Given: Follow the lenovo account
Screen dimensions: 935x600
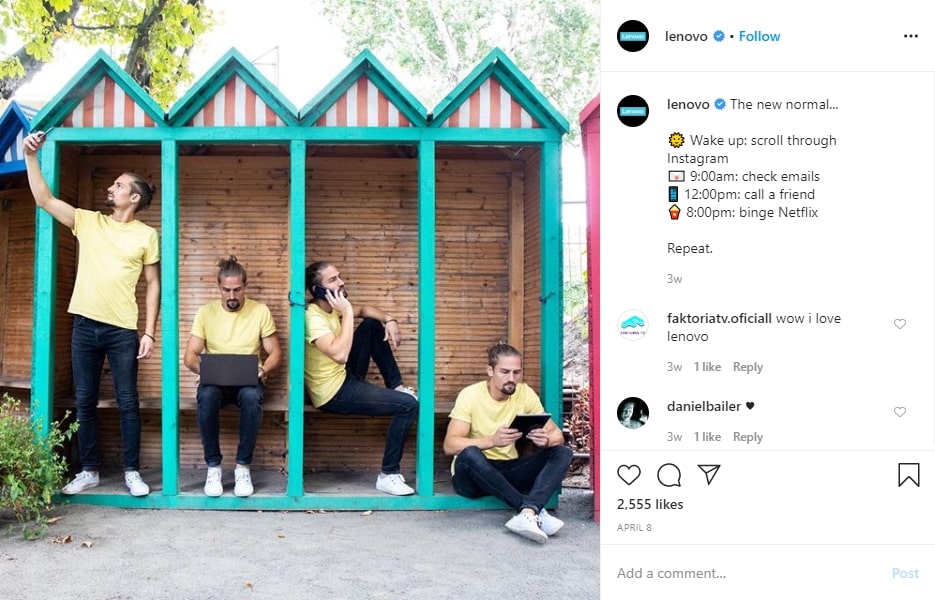Looking at the screenshot, I should tap(759, 36).
